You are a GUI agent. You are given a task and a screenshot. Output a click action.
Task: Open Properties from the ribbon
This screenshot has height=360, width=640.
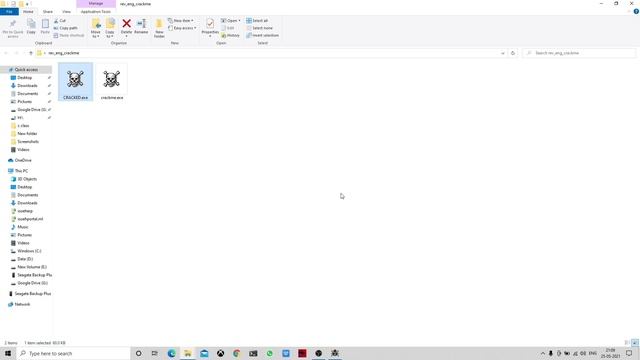click(210, 28)
